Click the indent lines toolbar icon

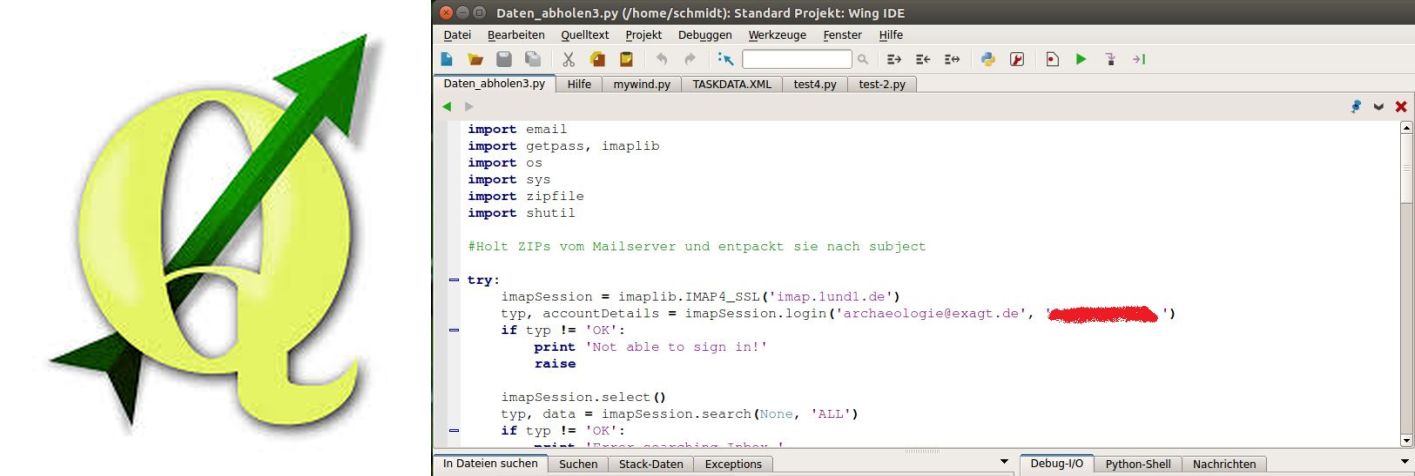893,60
